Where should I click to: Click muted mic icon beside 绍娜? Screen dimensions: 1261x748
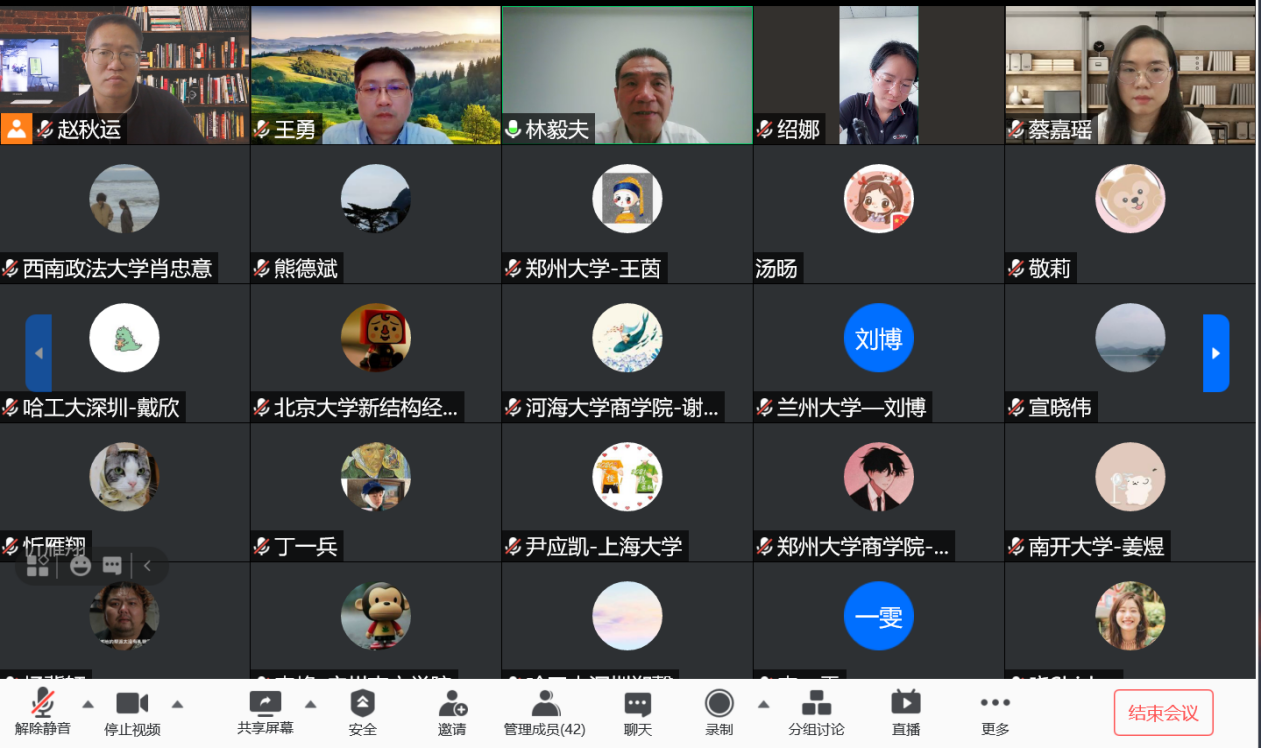[x=765, y=130]
